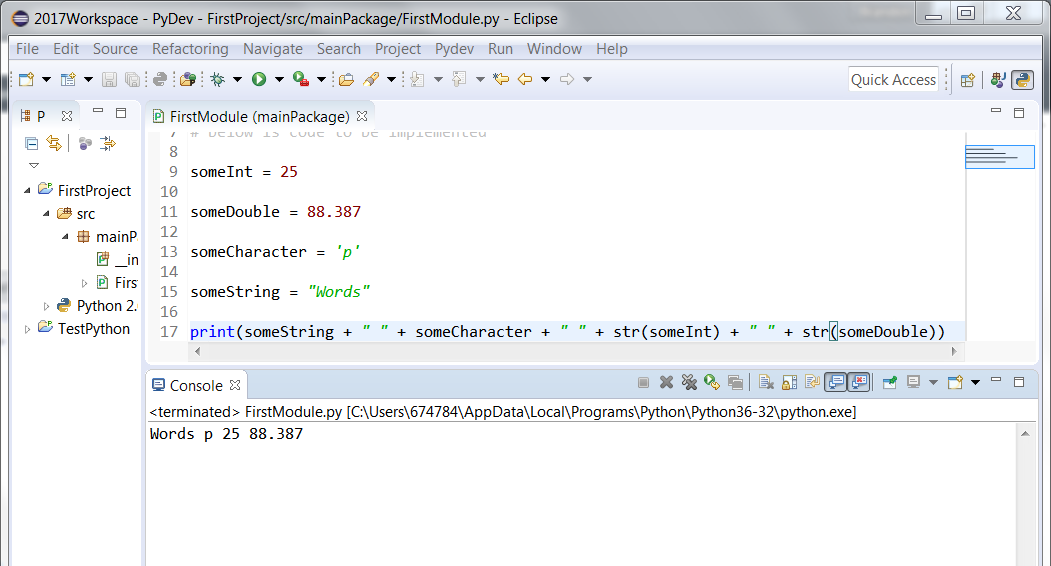The image size is (1051, 566).
Task: Collapse the src folder node
Action: pos(46,213)
